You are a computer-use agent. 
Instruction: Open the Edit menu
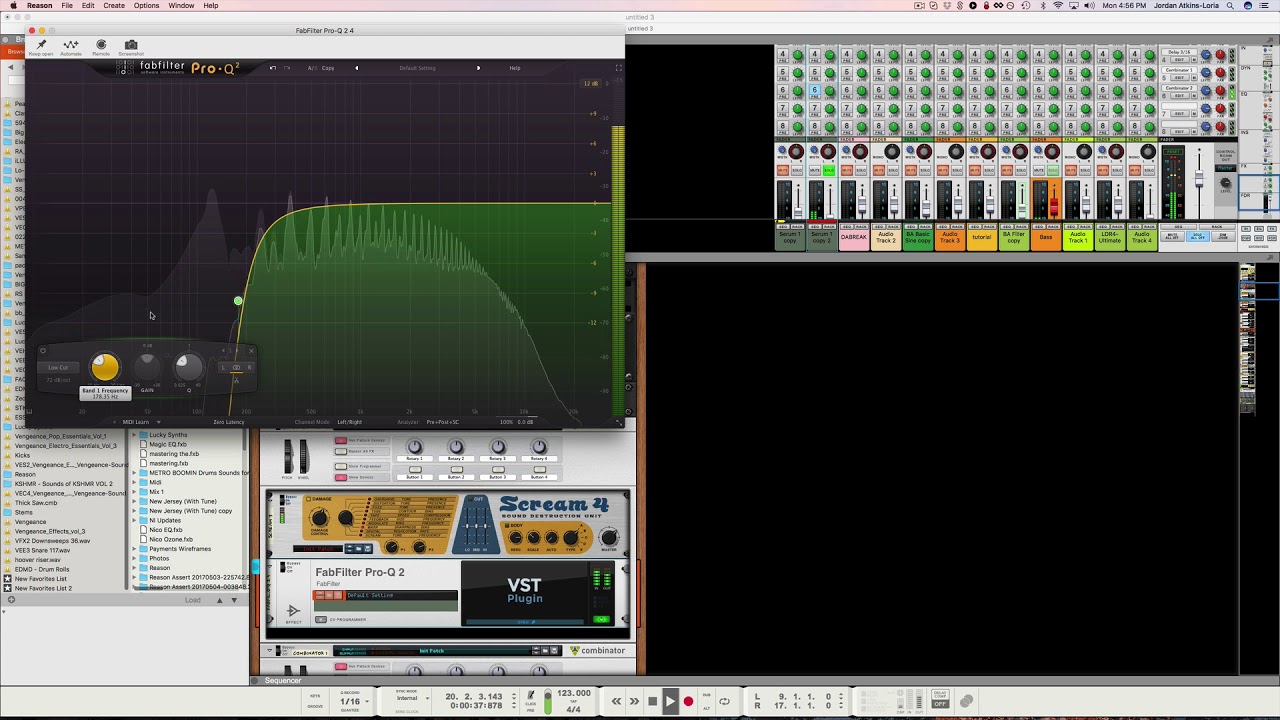88,6
